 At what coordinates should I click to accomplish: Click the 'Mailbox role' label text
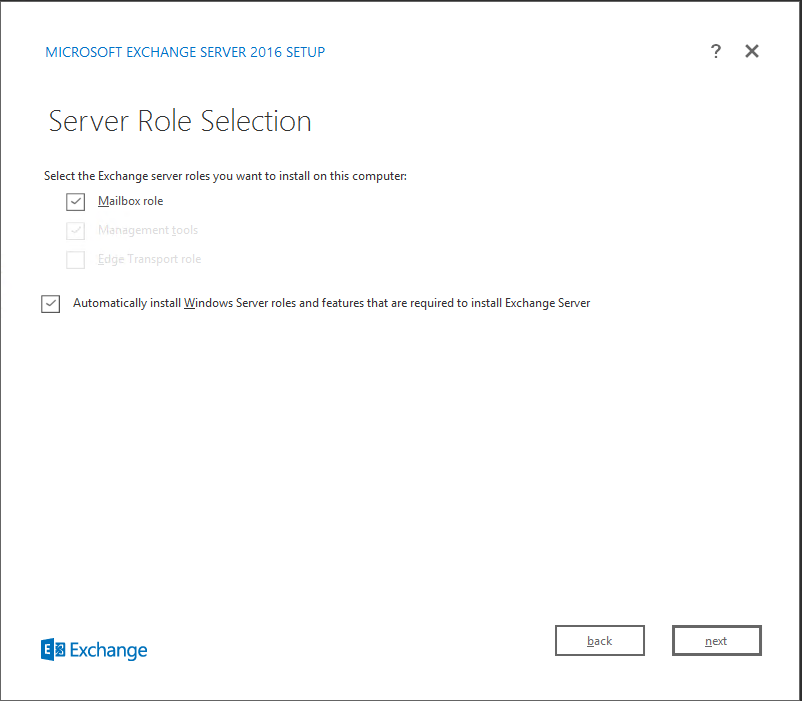(x=130, y=201)
